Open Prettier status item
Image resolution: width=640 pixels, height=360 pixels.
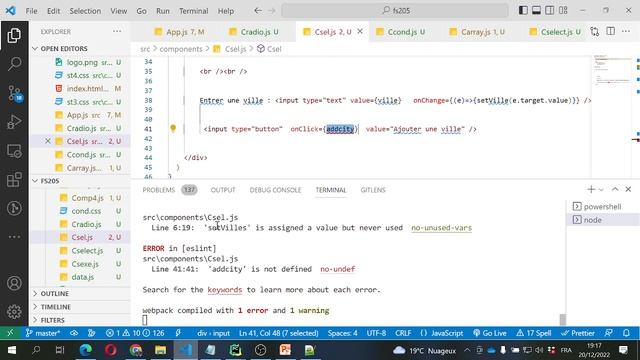click(578, 333)
